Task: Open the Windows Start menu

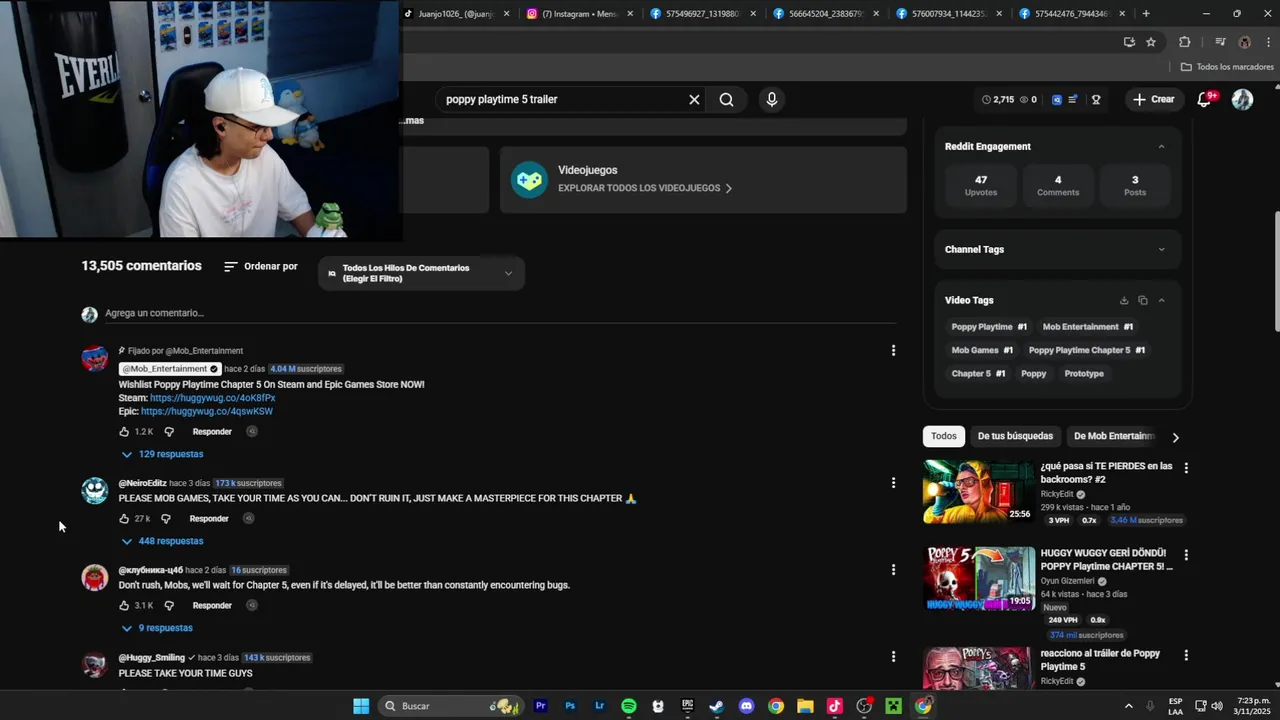Action: click(361, 706)
